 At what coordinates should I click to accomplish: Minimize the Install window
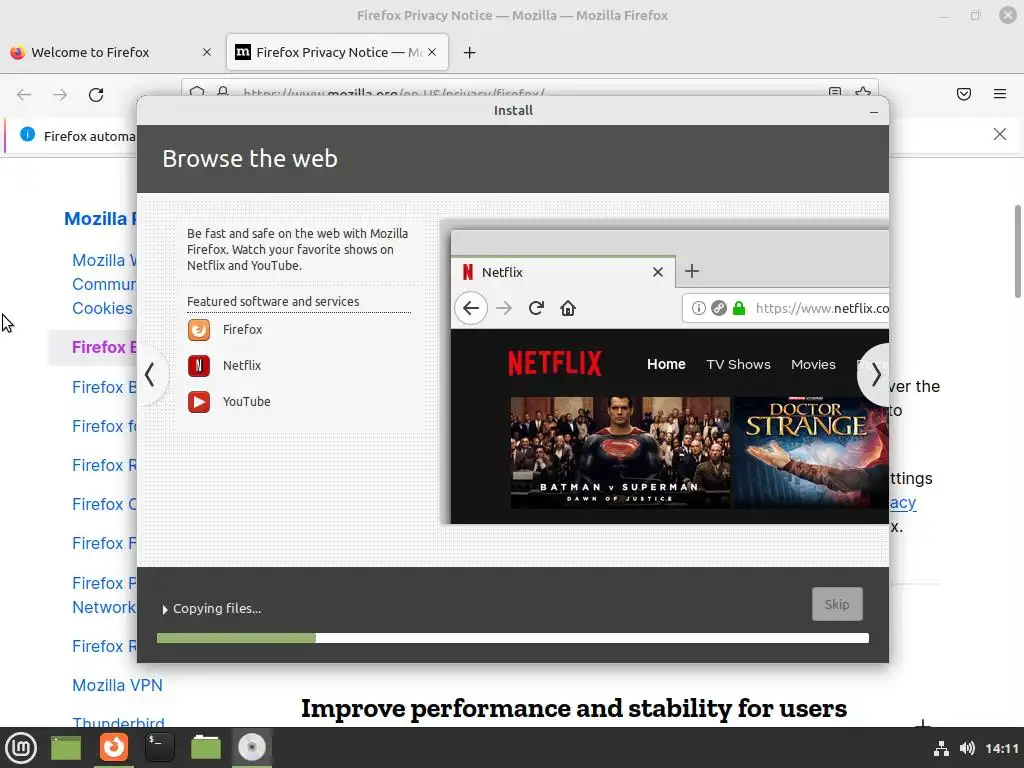[x=874, y=112]
